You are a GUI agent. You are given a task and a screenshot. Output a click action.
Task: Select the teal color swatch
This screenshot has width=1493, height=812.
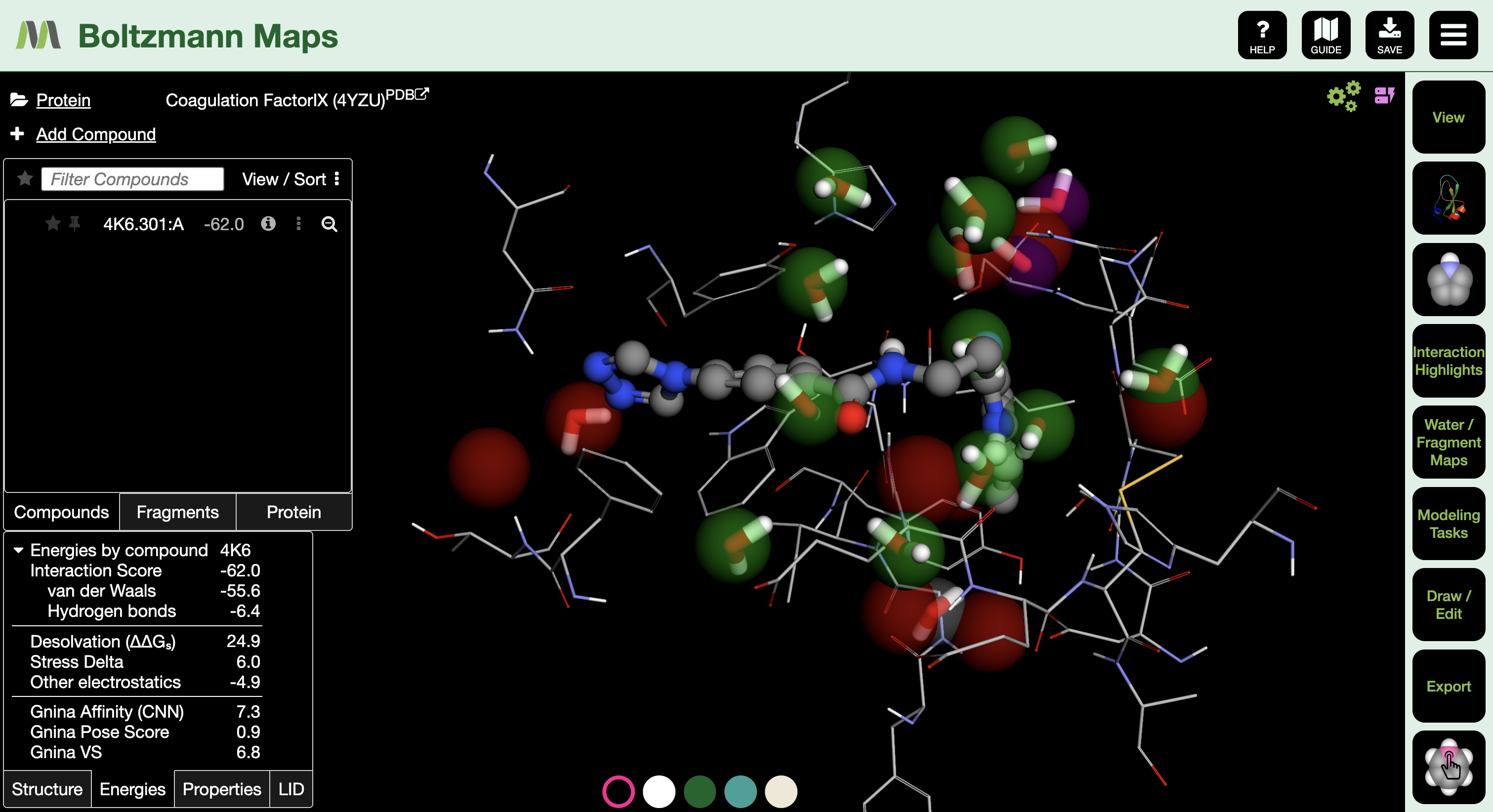click(740, 791)
